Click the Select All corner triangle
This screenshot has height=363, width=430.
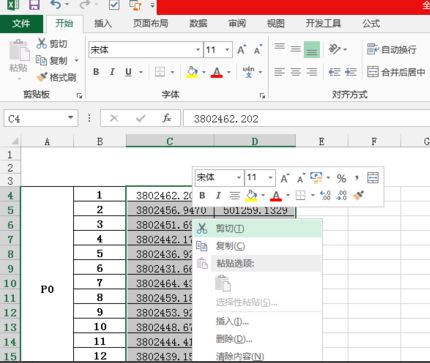pos(14,141)
